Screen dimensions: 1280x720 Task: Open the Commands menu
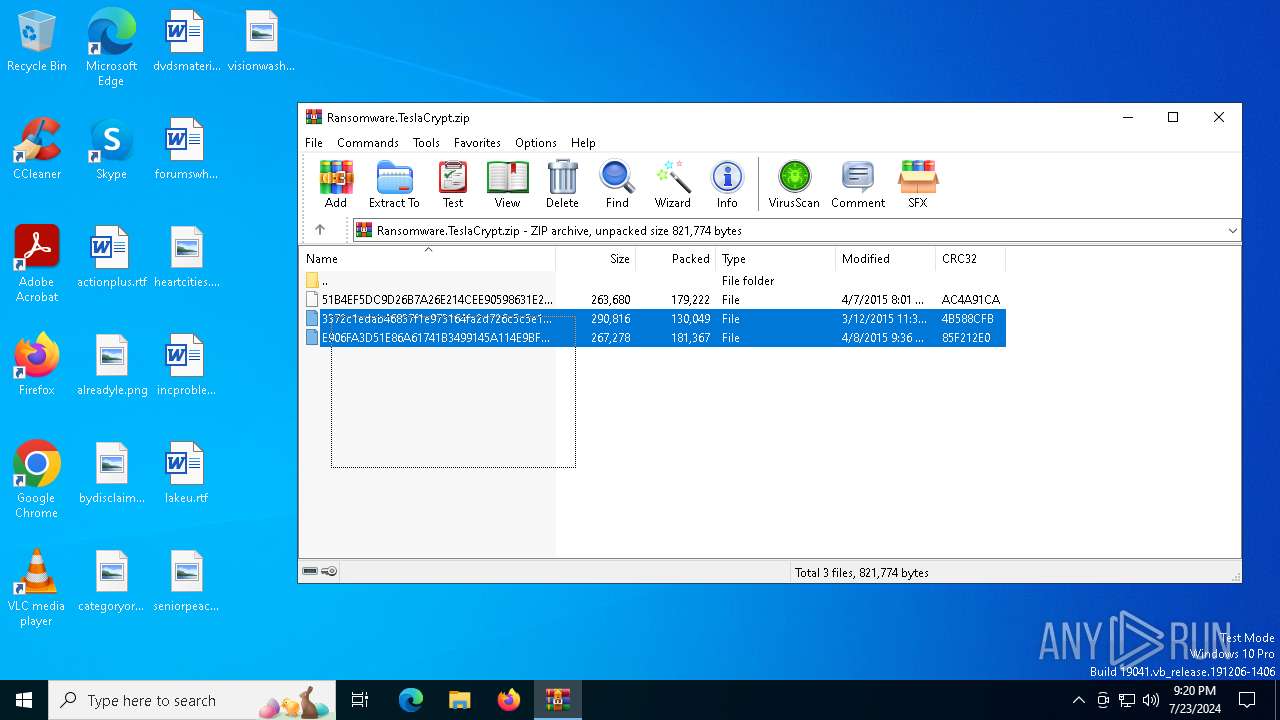point(368,143)
